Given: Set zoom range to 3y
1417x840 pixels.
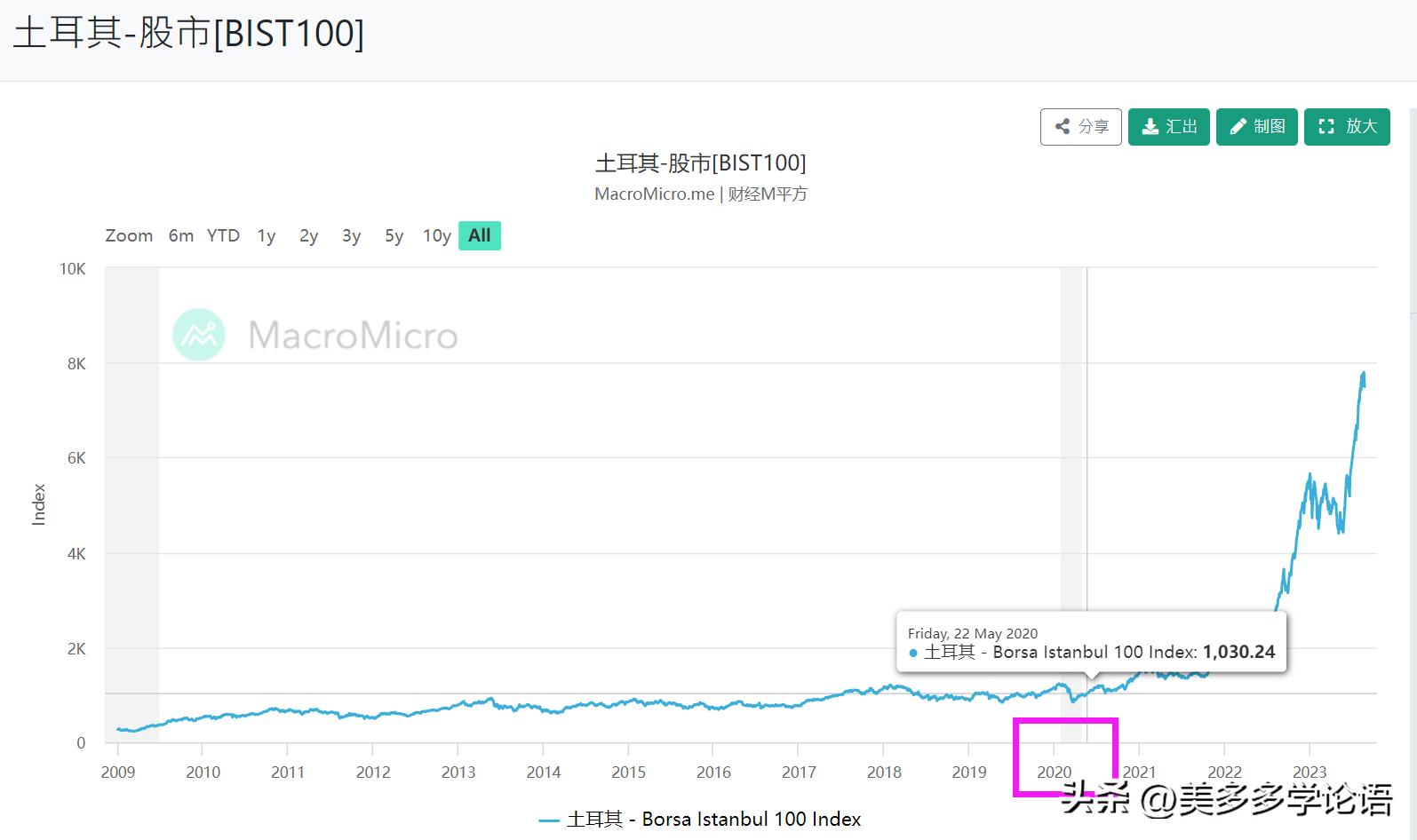Looking at the screenshot, I should pyautogui.click(x=351, y=236).
